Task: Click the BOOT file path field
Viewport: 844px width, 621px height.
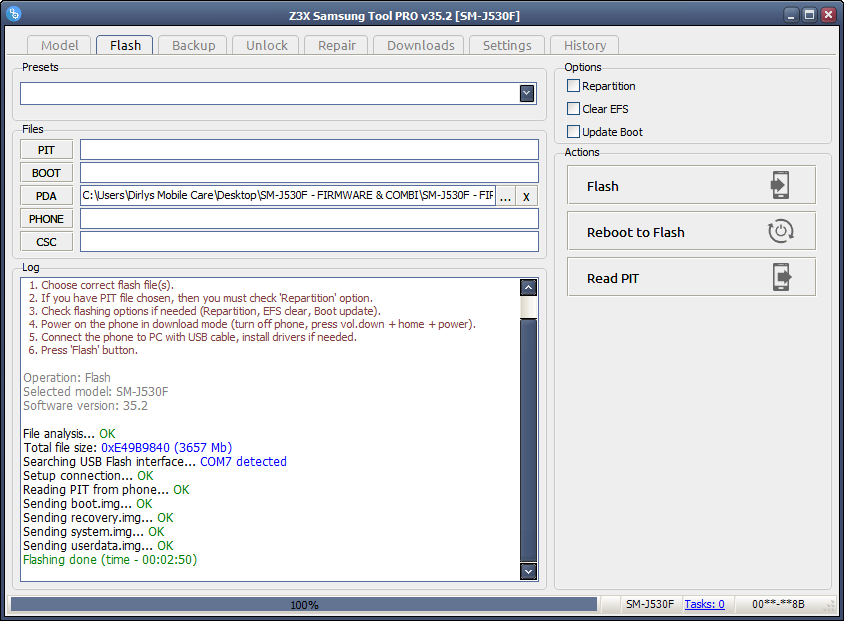Action: 309,173
